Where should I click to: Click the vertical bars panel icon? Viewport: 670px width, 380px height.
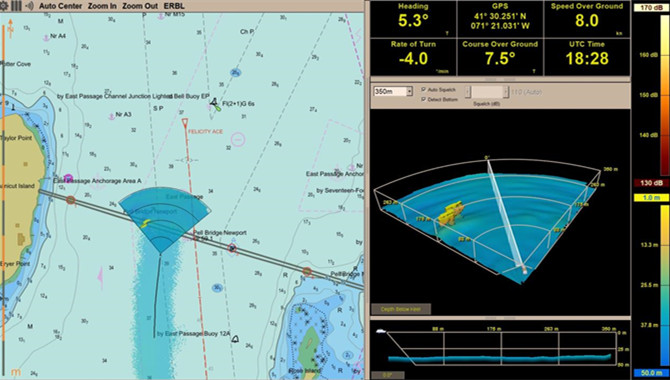[16, 6]
